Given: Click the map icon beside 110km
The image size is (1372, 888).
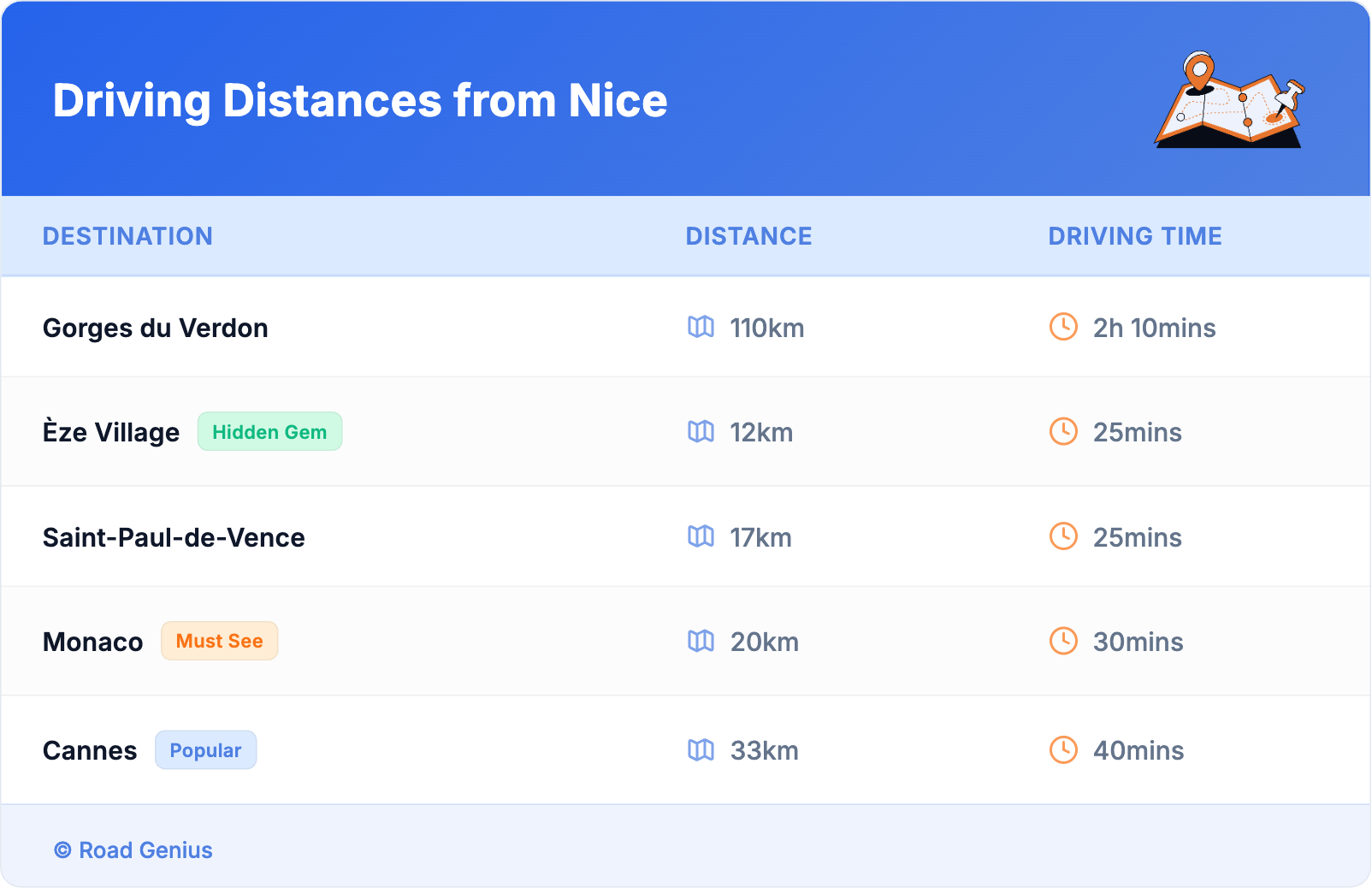Looking at the screenshot, I should point(701,327).
